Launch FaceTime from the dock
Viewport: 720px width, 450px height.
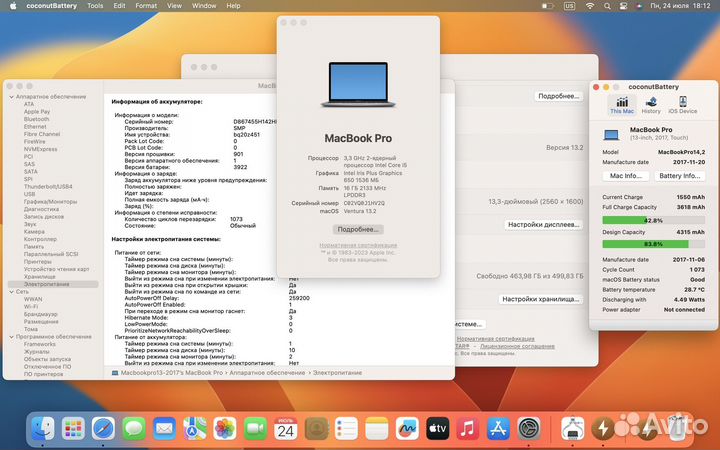(x=255, y=429)
